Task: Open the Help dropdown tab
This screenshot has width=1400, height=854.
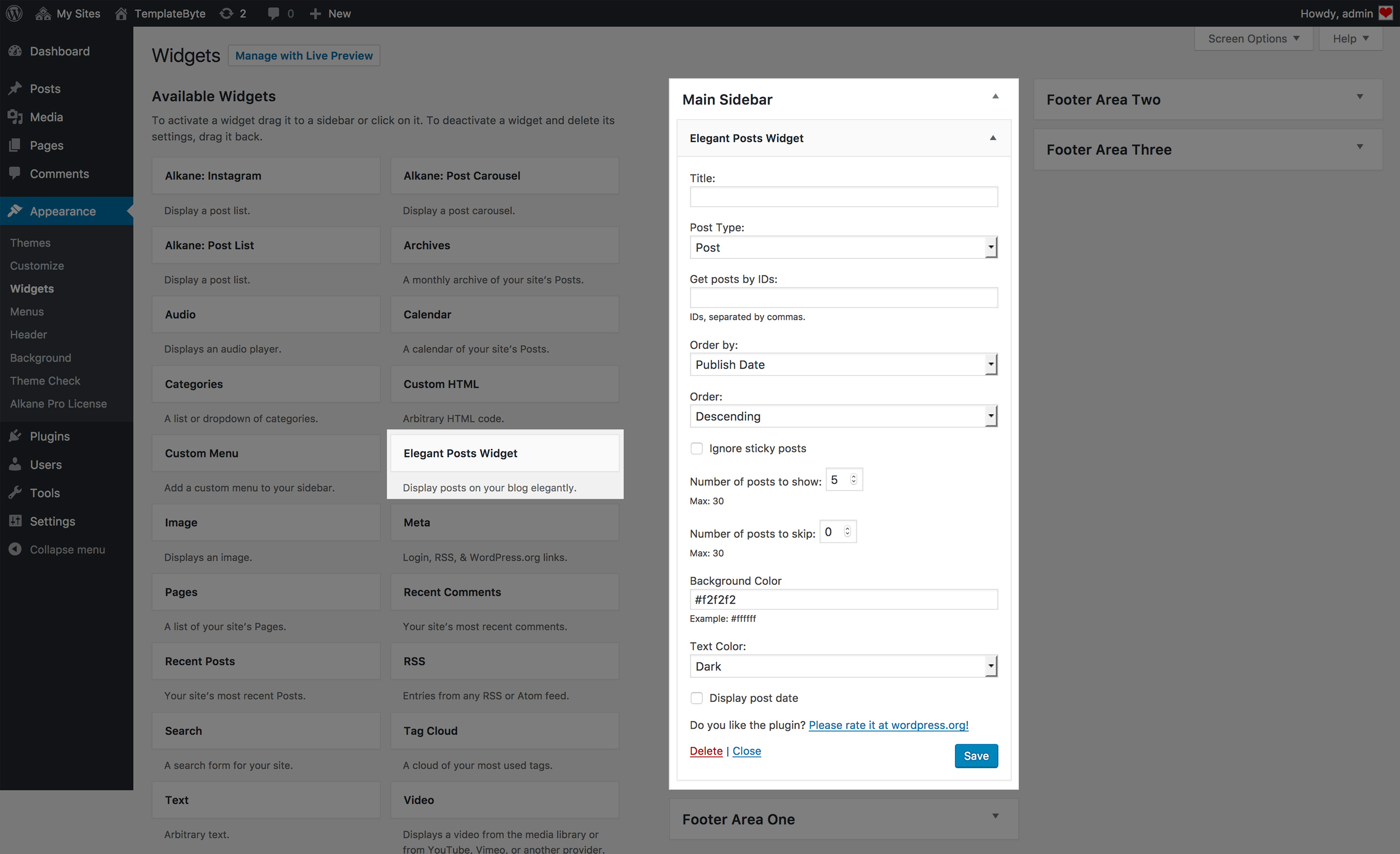Action: pyautogui.click(x=1350, y=38)
